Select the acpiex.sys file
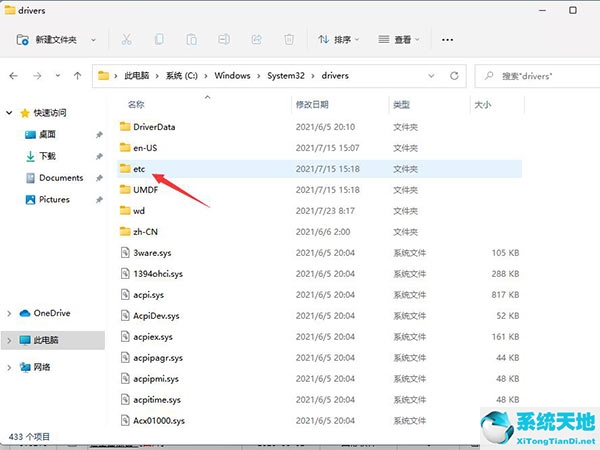This screenshot has height=450, width=600. (320, 337)
